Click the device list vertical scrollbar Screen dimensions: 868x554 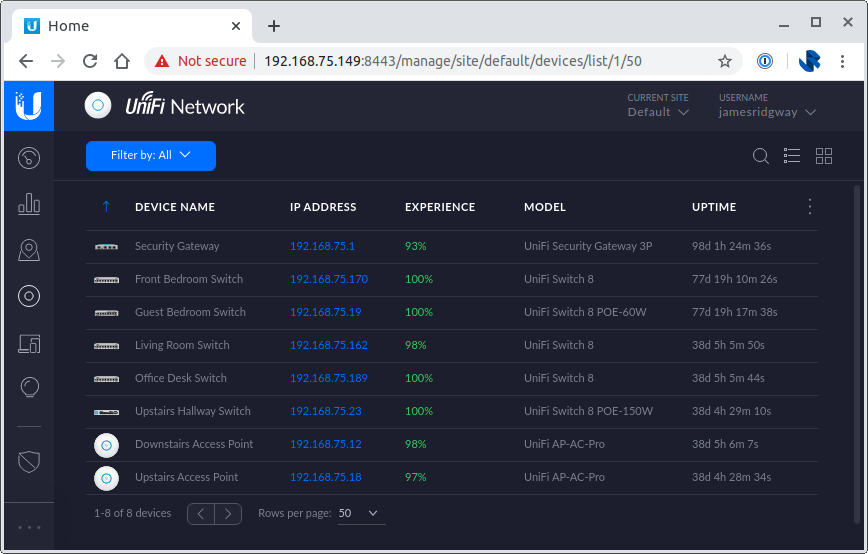click(x=857, y=354)
